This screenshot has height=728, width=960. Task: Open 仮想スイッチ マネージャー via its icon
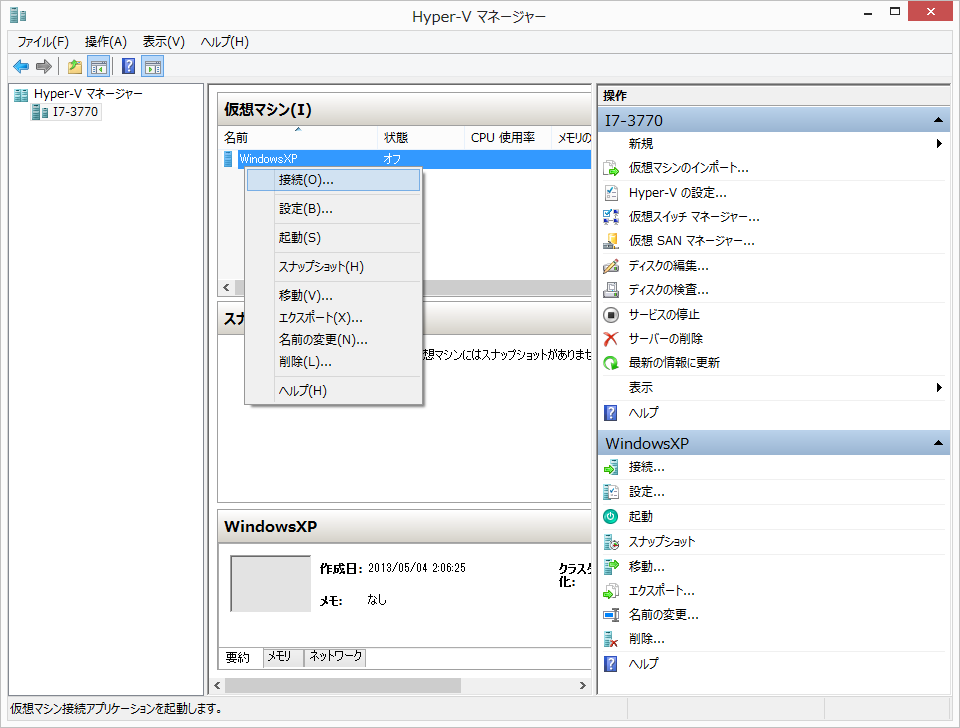coord(611,217)
